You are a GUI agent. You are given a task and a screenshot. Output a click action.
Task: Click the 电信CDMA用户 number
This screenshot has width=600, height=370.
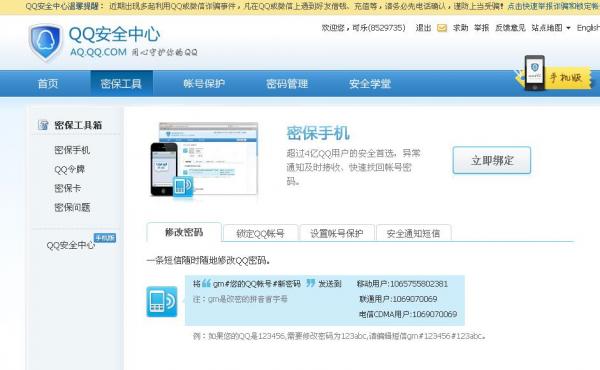pos(408,314)
